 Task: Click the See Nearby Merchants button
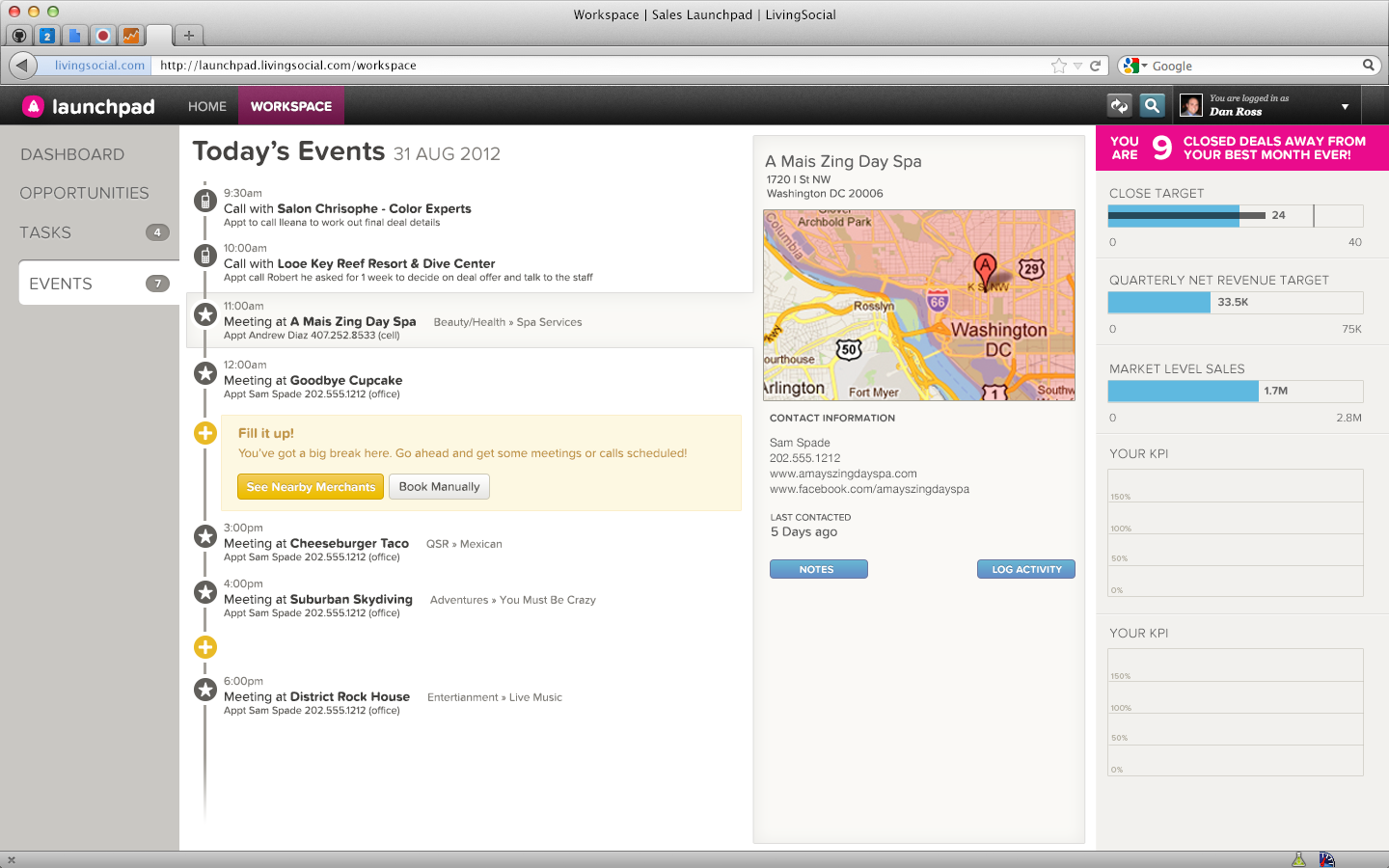[x=311, y=487]
